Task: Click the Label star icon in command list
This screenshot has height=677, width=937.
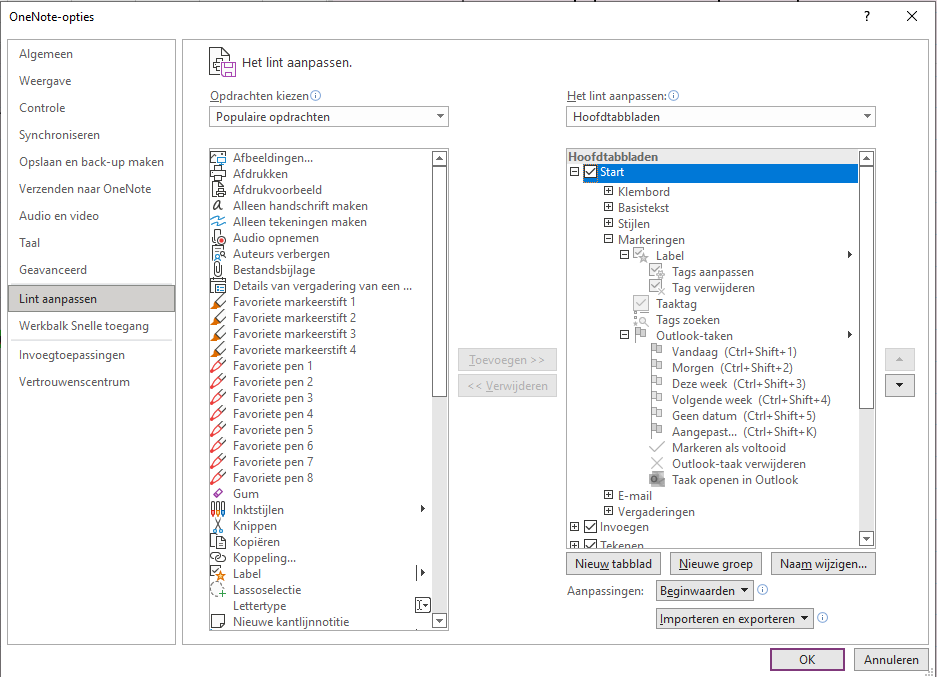Action: pos(218,574)
